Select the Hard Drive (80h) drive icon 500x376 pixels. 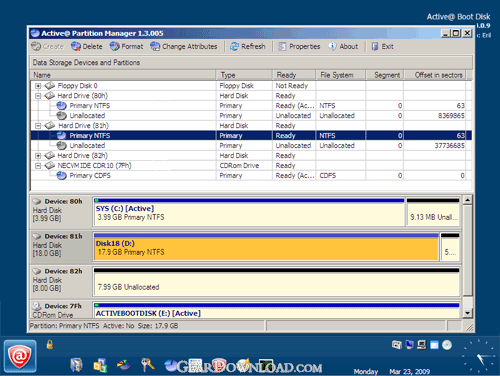tap(50, 96)
